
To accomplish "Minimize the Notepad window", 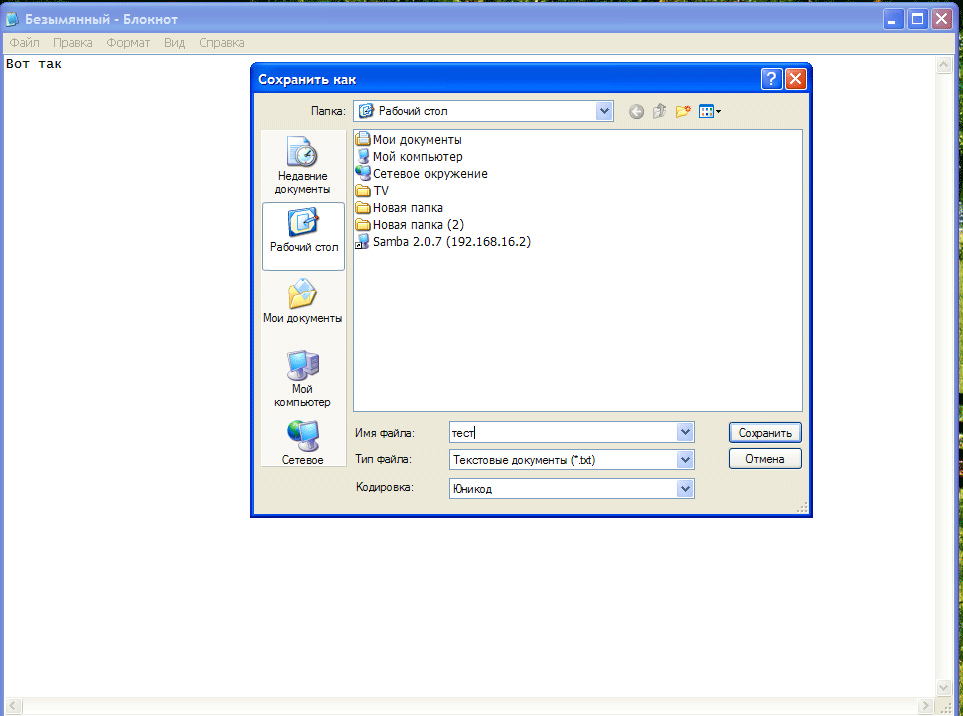I will [x=894, y=19].
